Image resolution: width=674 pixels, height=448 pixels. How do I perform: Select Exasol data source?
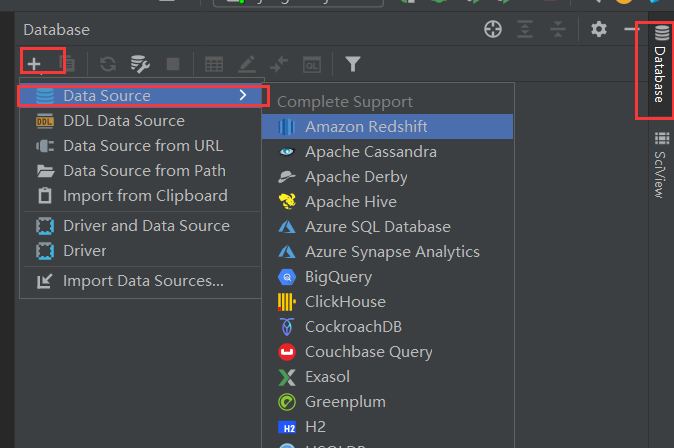387,376
